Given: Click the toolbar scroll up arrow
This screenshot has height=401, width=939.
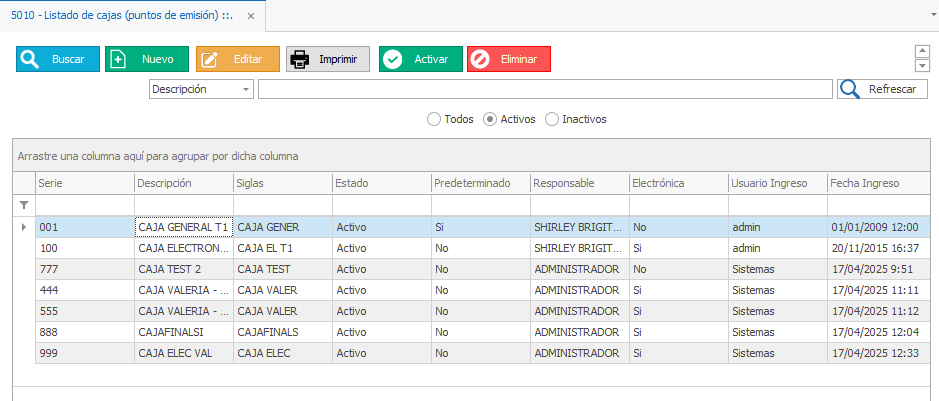Looking at the screenshot, I should [922, 49].
